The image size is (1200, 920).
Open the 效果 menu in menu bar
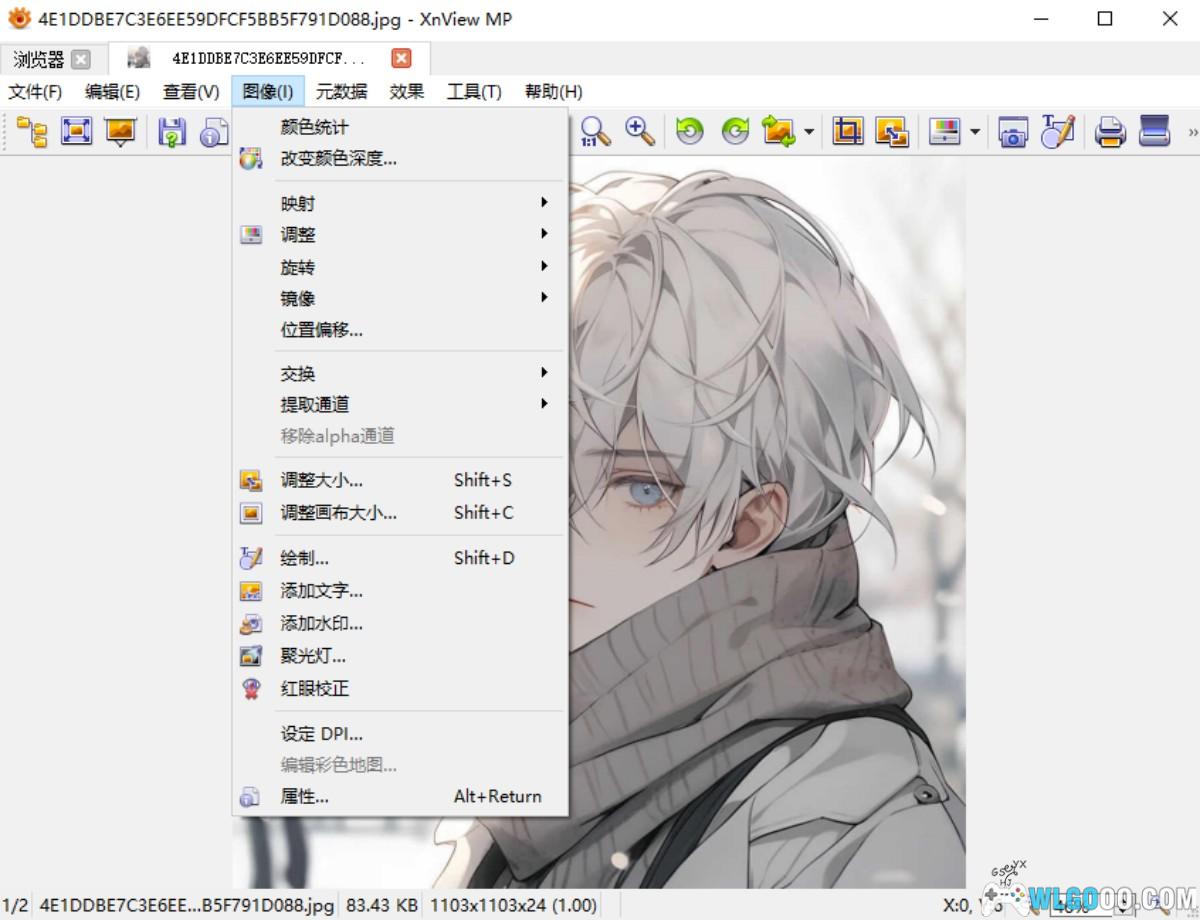[x=406, y=92]
